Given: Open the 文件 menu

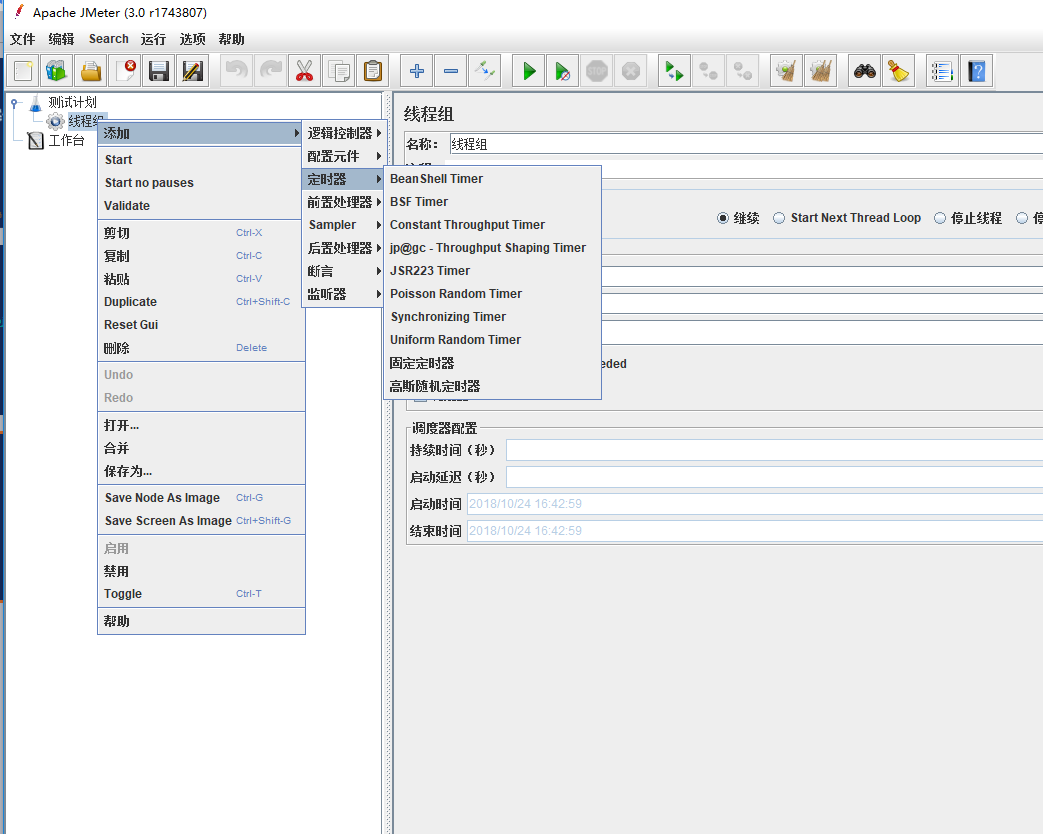Looking at the screenshot, I should tap(23, 39).
